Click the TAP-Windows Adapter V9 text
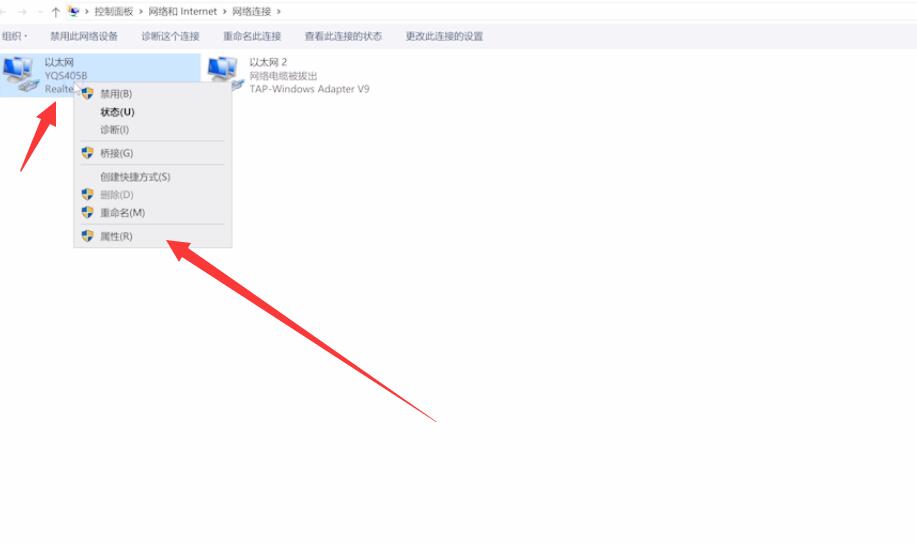The height and width of the screenshot is (543, 917). (309, 89)
